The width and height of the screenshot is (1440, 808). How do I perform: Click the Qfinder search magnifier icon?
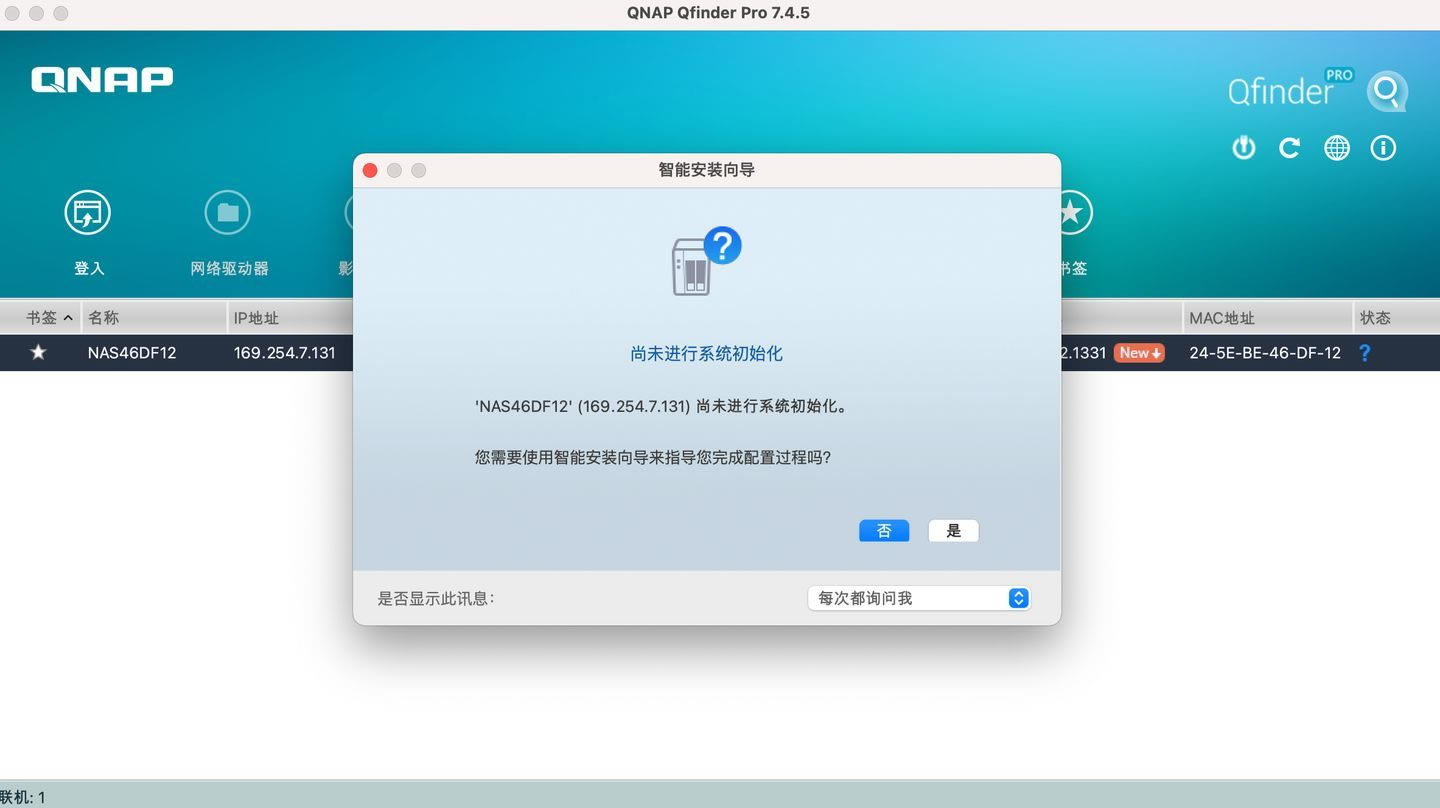(1387, 92)
